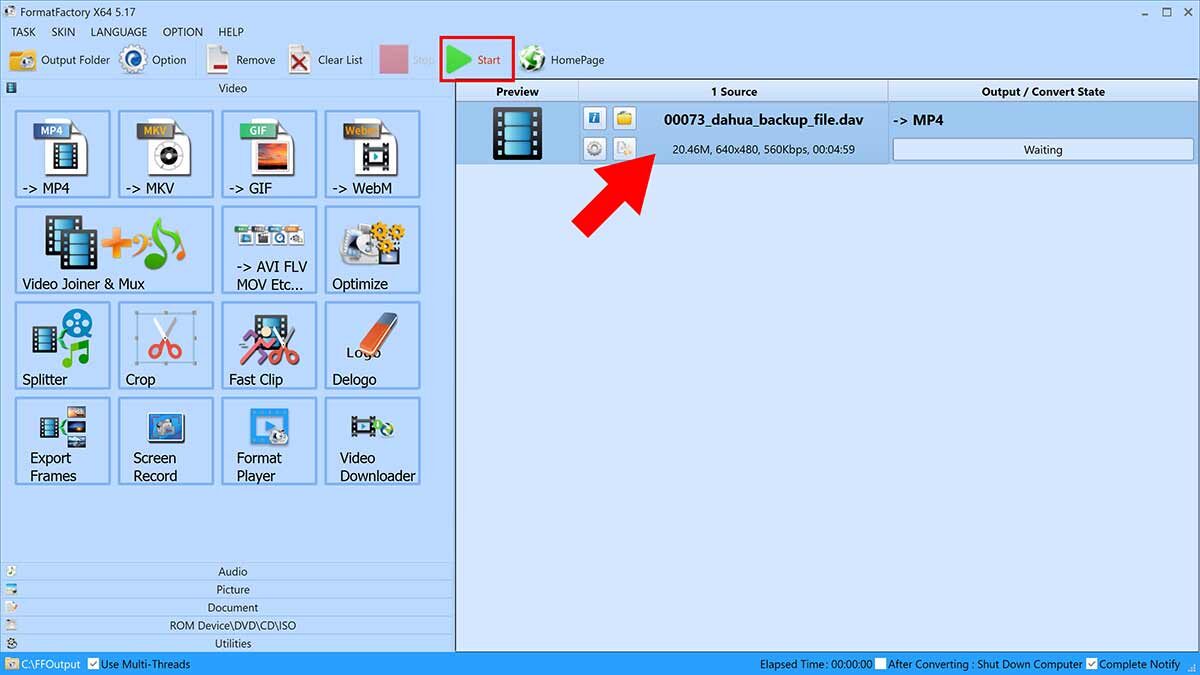The width and height of the screenshot is (1200, 675).
Task: Open the LANGUAGE menu
Action: click(x=118, y=31)
